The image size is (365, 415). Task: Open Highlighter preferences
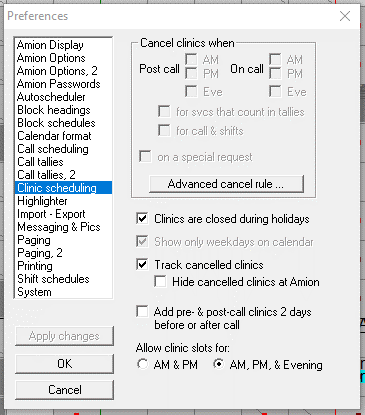63,201
